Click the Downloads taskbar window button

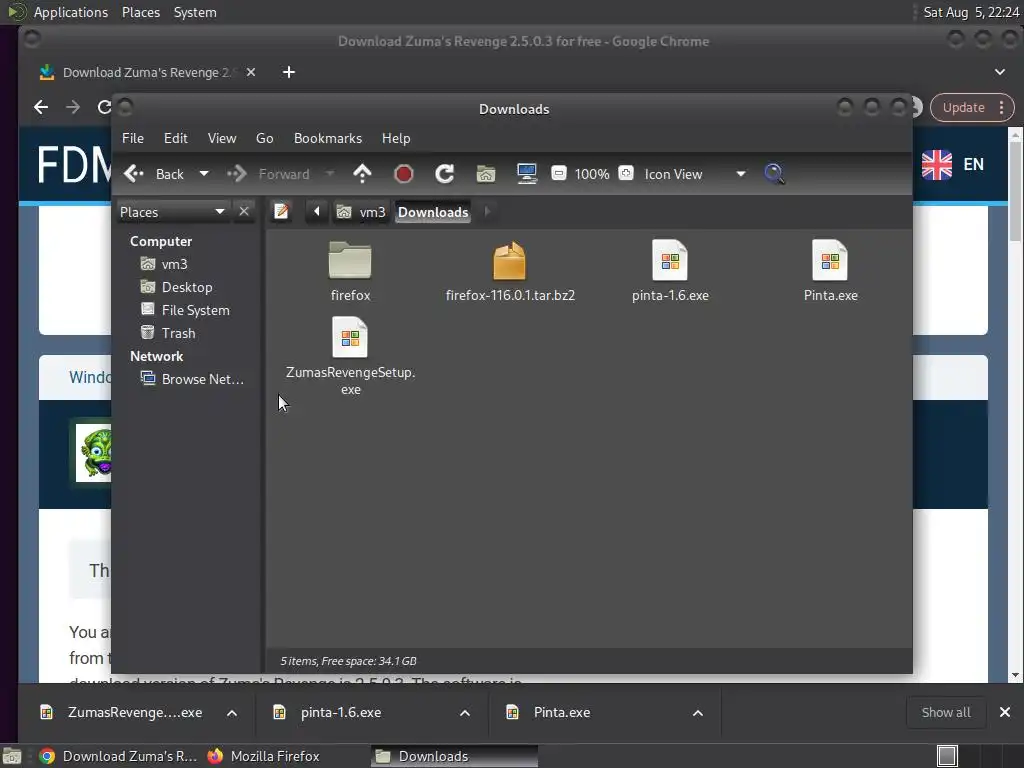coord(455,756)
